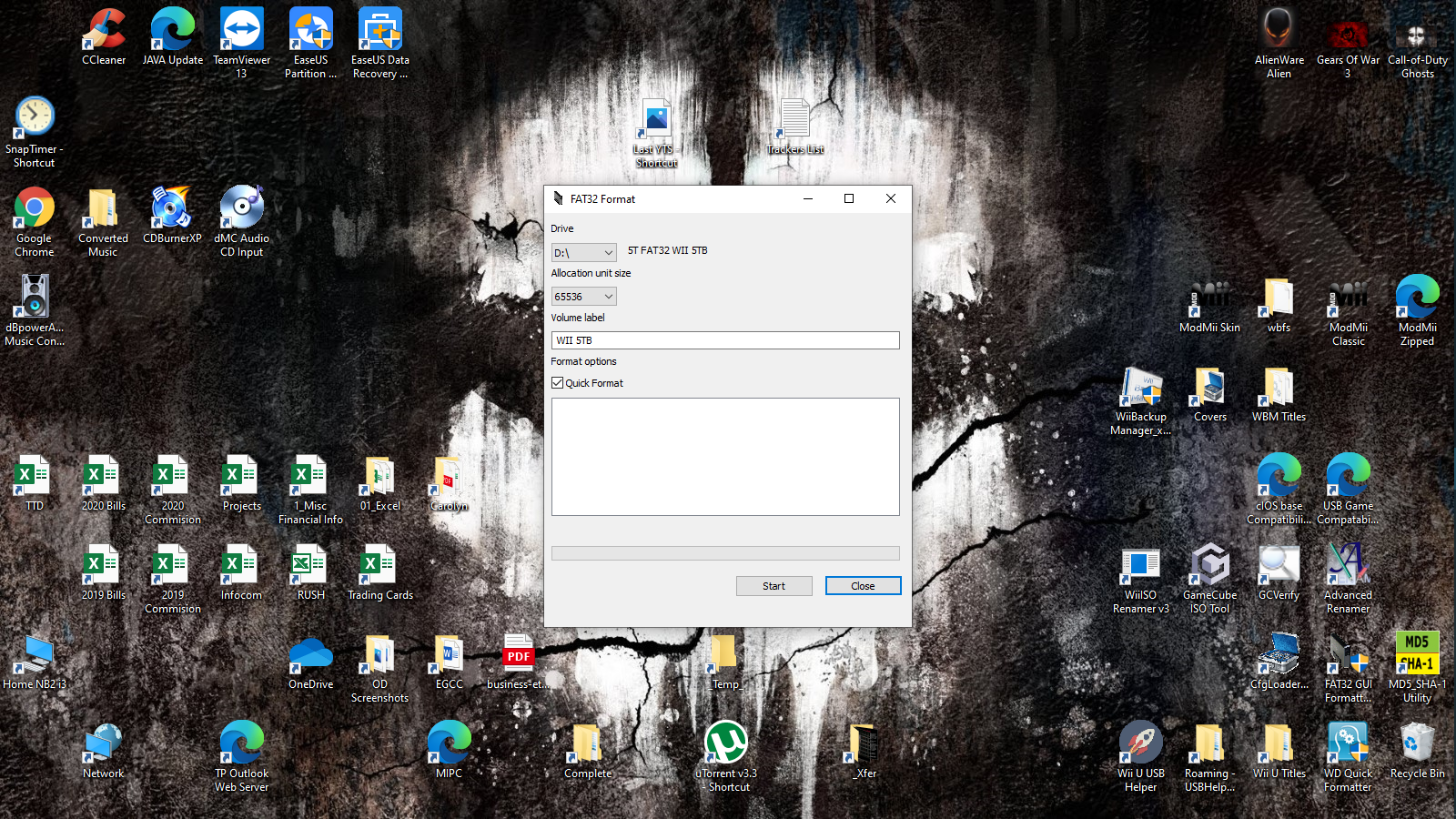Click the format progress bar
Viewport: 1456px width, 819px height.
pyautogui.click(x=725, y=553)
